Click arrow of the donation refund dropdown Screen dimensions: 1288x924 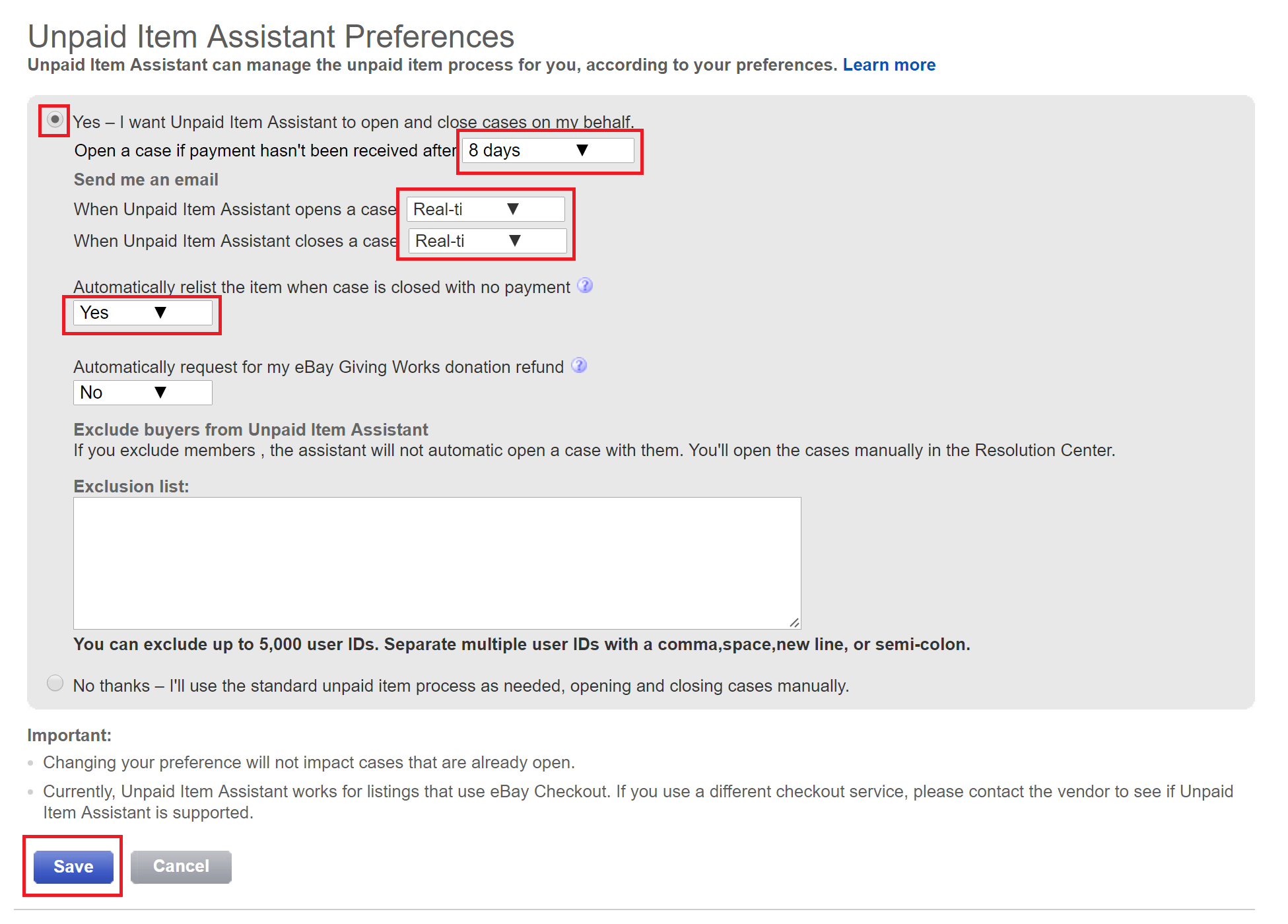coord(160,393)
